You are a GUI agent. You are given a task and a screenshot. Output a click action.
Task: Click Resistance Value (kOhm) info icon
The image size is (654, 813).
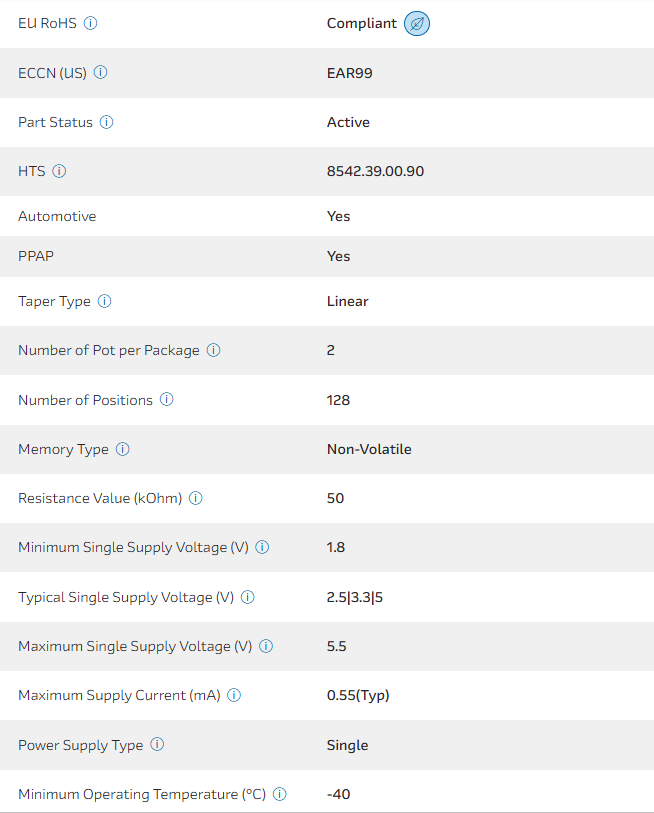pyautogui.click(x=196, y=498)
